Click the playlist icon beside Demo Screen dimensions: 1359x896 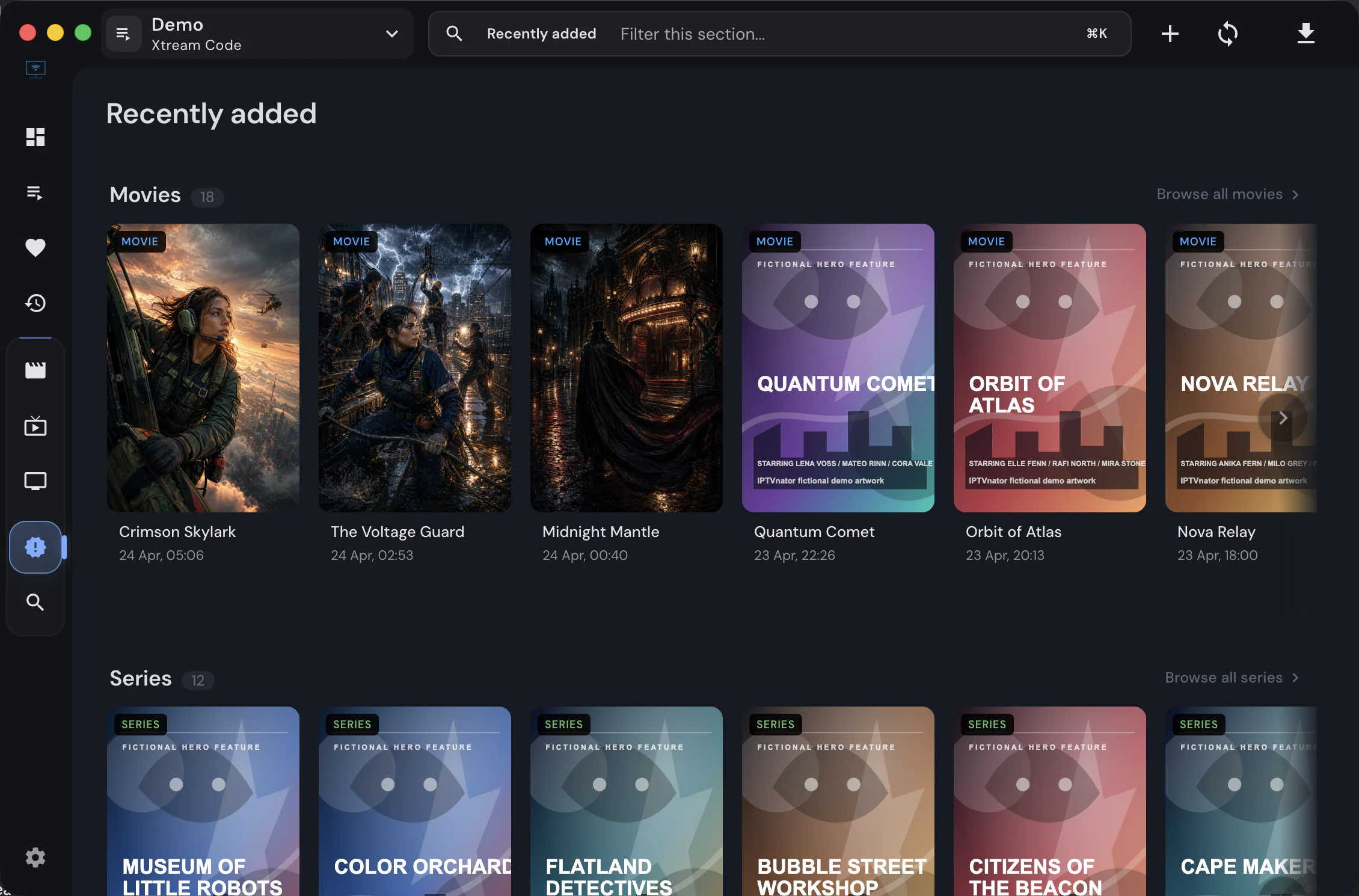coord(123,34)
